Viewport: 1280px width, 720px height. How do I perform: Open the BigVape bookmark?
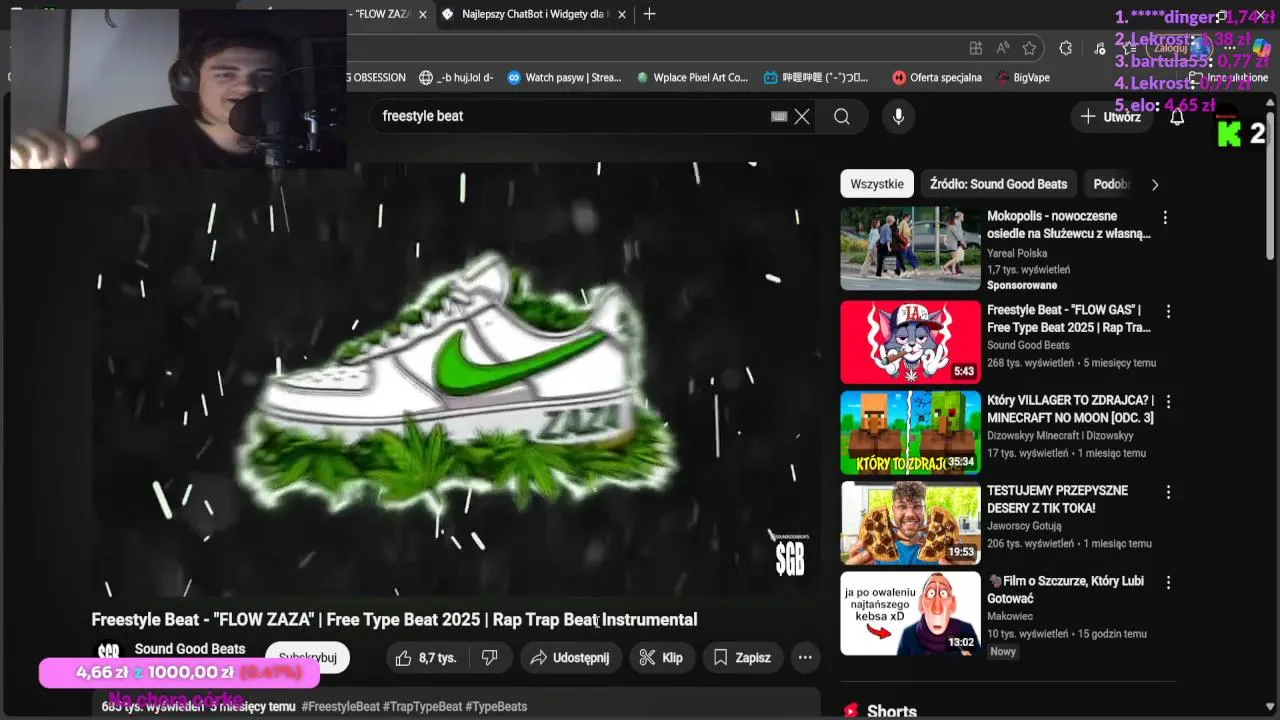point(1022,77)
